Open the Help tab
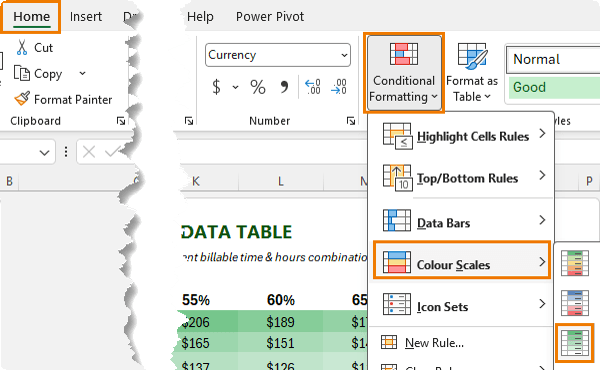The width and height of the screenshot is (600, 370). click(200, 16)
